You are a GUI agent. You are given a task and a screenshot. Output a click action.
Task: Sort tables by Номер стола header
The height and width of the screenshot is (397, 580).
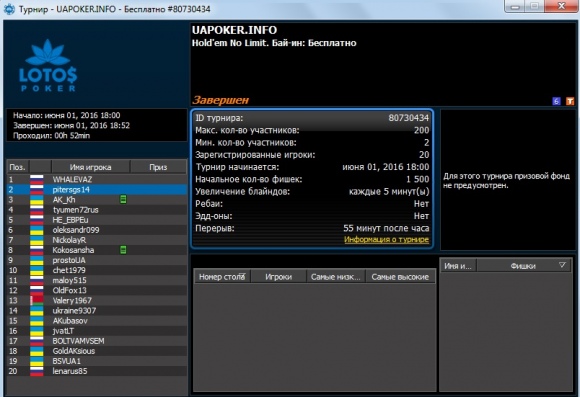click(x=222, y=277)
